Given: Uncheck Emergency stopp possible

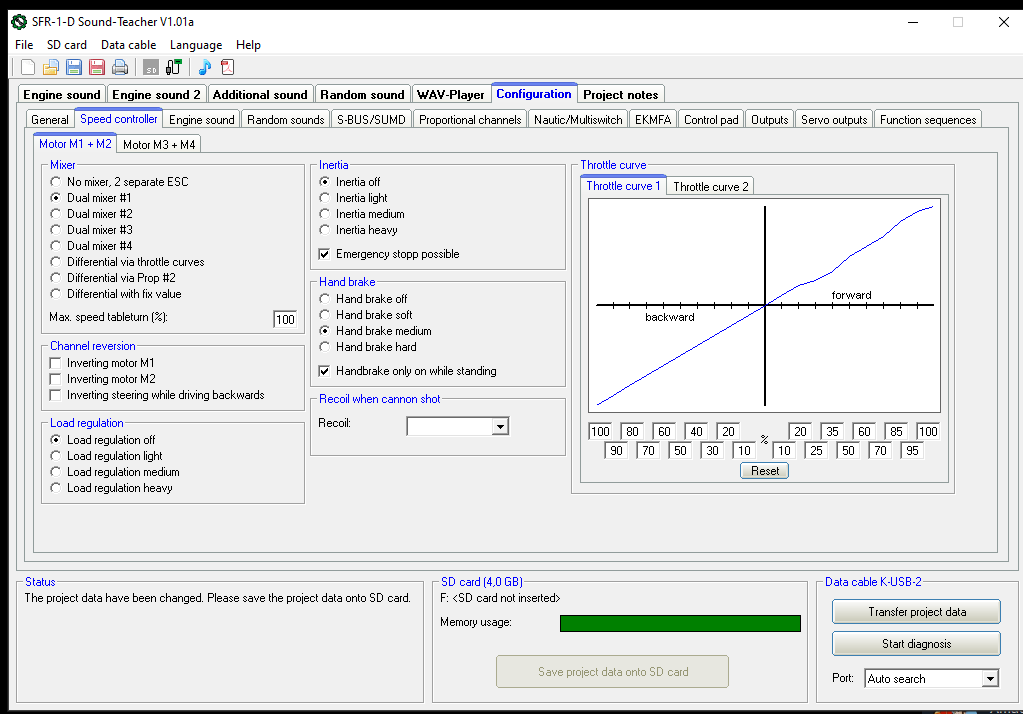Looking at the screenshot, I should click(x=324, y=254).
